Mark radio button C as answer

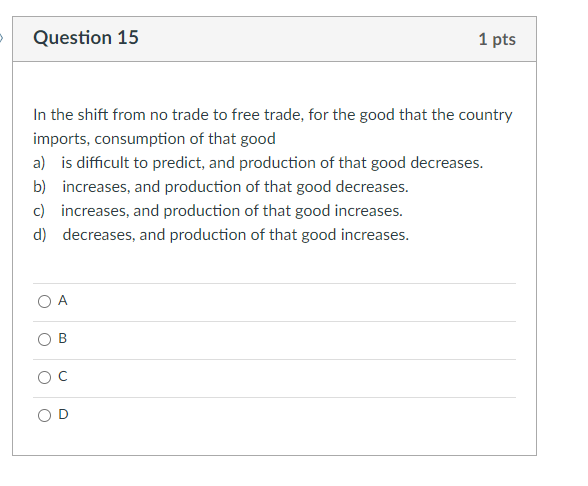(44, 377)
